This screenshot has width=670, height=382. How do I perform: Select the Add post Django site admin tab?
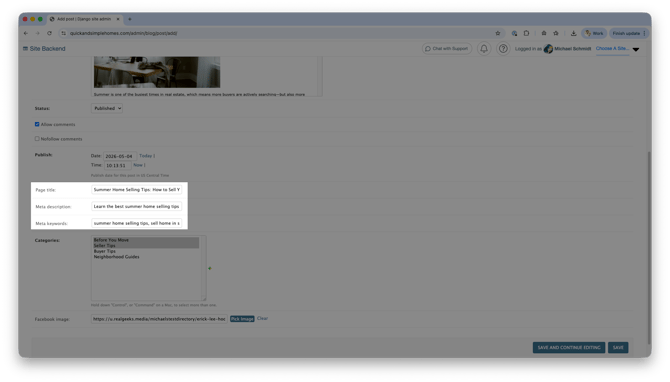[x=84, y=19]
